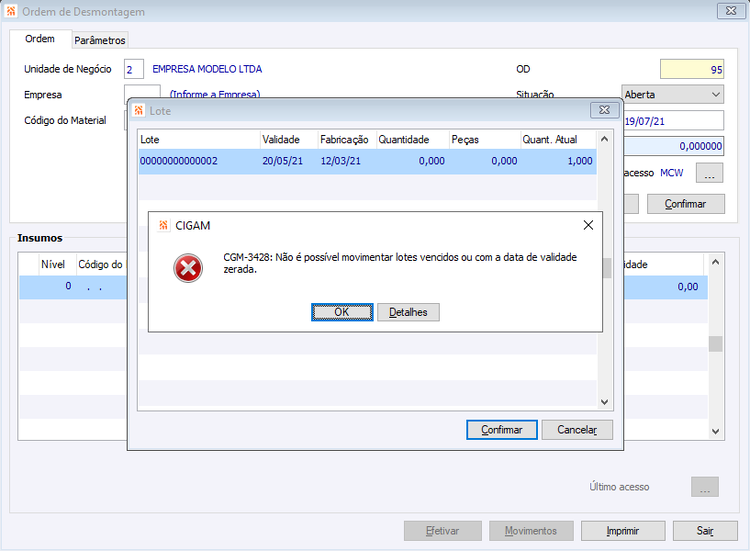Click the red error icon in the CIGAM dialog
Screen dimensions: 750x551
[x=188, y=268]
